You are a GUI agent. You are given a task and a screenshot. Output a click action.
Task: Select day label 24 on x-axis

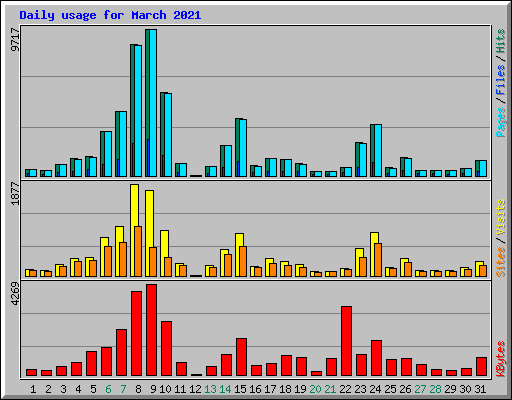tap(375, 389)
